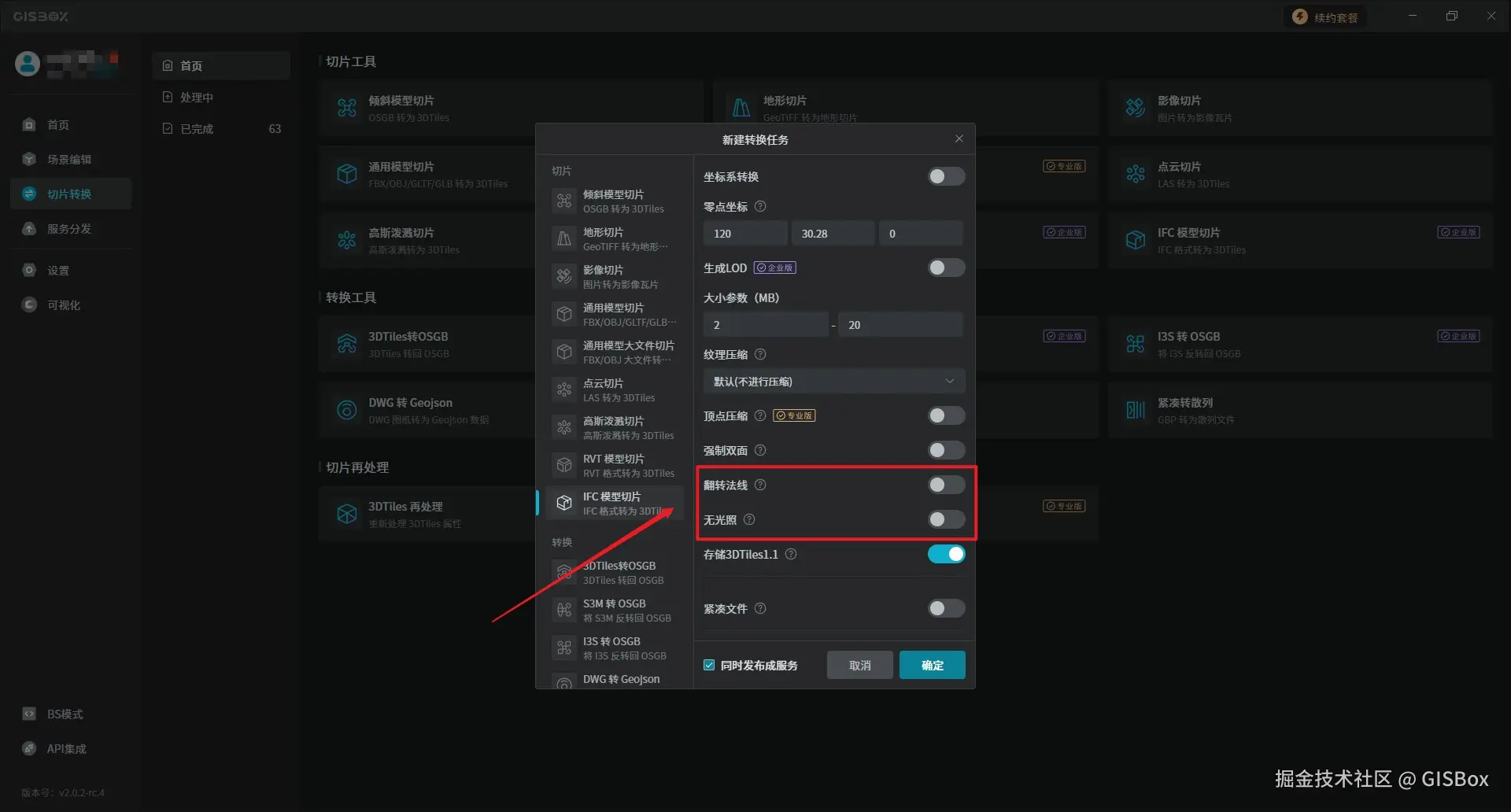1511x812 pixels.
Task: Click the latitude field showing 30.28
Action: tap(833, 234)
